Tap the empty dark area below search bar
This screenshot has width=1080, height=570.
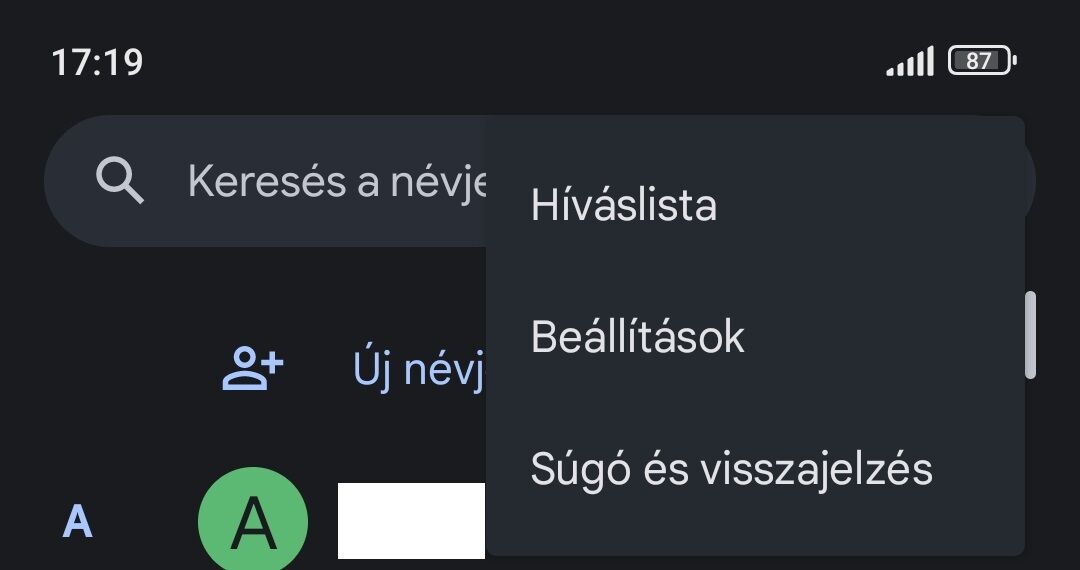coord(265,289)
